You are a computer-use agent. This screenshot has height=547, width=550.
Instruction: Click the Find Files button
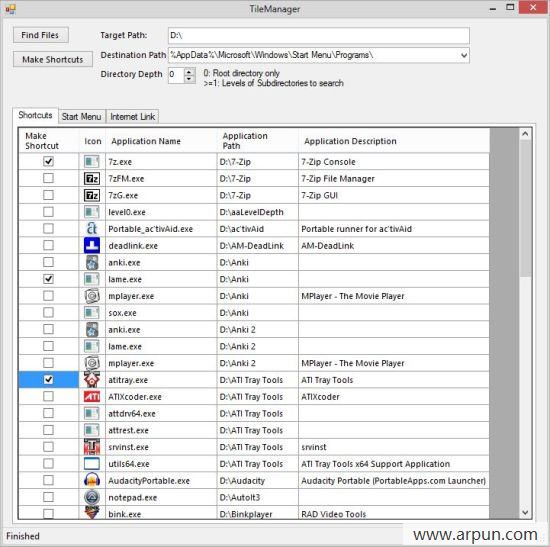[x=41, y=35]
